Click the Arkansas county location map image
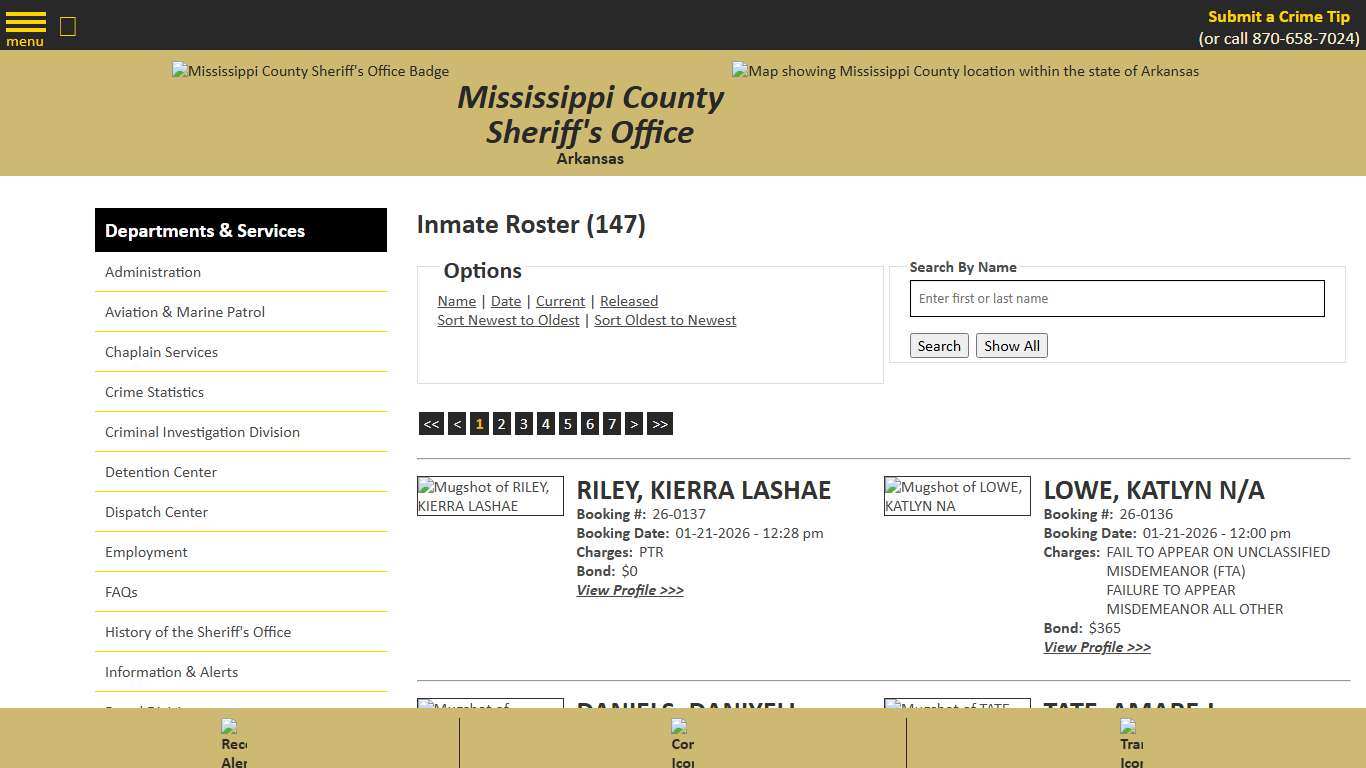The width and height of the screenshot is (1366, 768). click(964, 71)
